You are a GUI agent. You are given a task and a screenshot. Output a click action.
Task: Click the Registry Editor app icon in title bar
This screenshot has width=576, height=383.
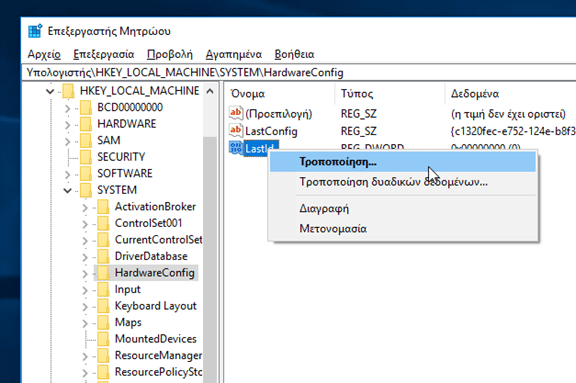(x=35, y=31)
